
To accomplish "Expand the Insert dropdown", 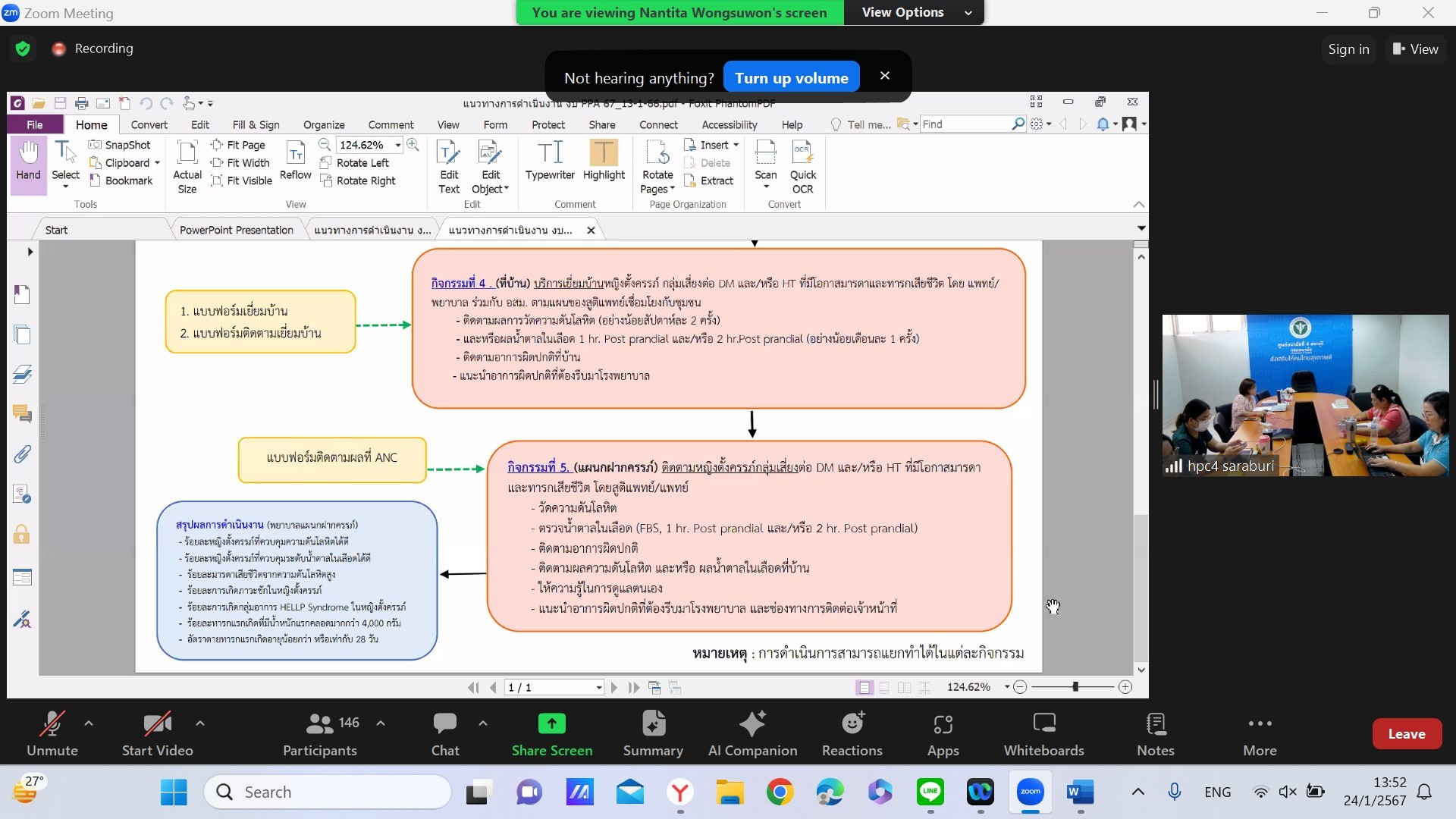I will click(x=736, y=145).
